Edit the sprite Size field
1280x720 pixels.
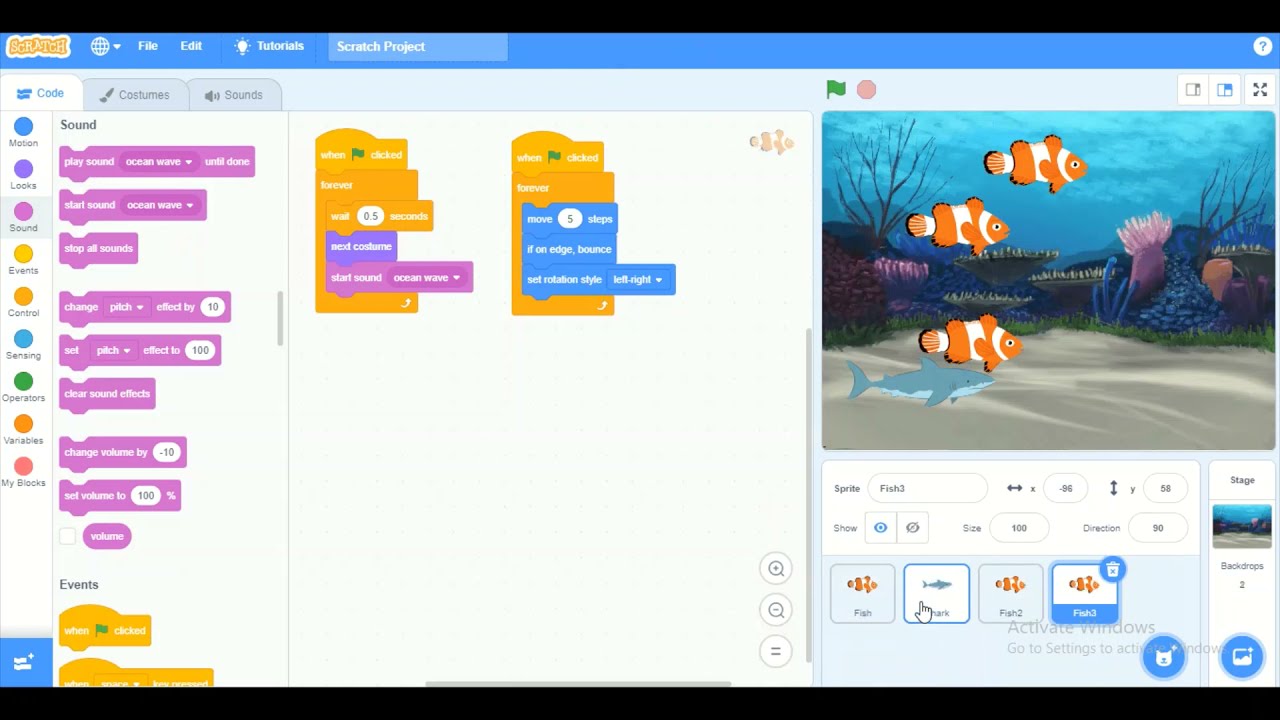[x=1019, y=528]
